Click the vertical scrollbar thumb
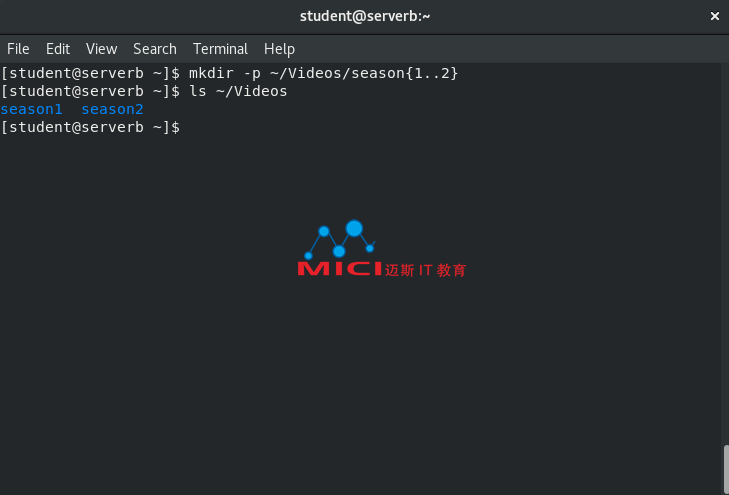Image resolution: width=729 pixels, height=495 pixels. click(726, 469)
